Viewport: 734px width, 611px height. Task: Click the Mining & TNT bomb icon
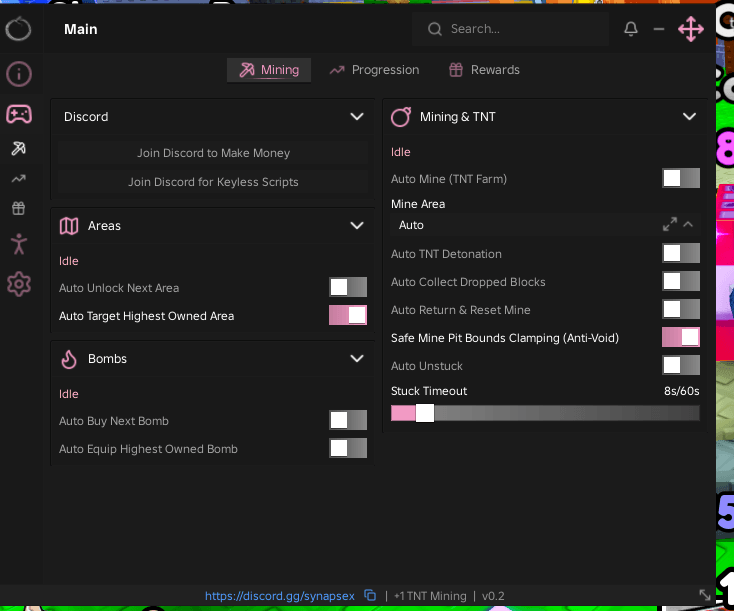401,117
